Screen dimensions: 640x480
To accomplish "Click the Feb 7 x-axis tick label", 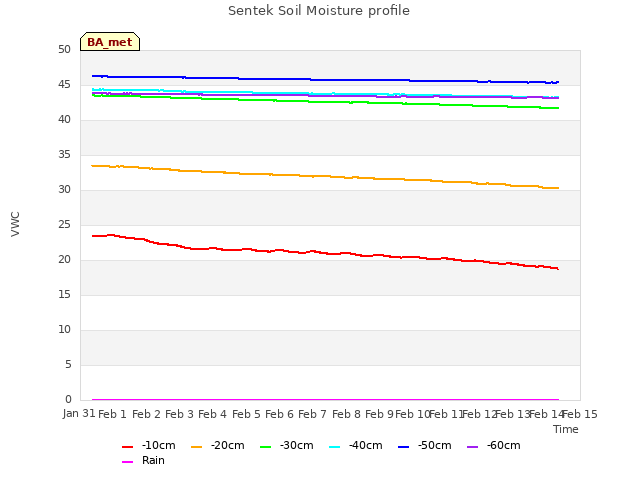I will click(312, 414).
